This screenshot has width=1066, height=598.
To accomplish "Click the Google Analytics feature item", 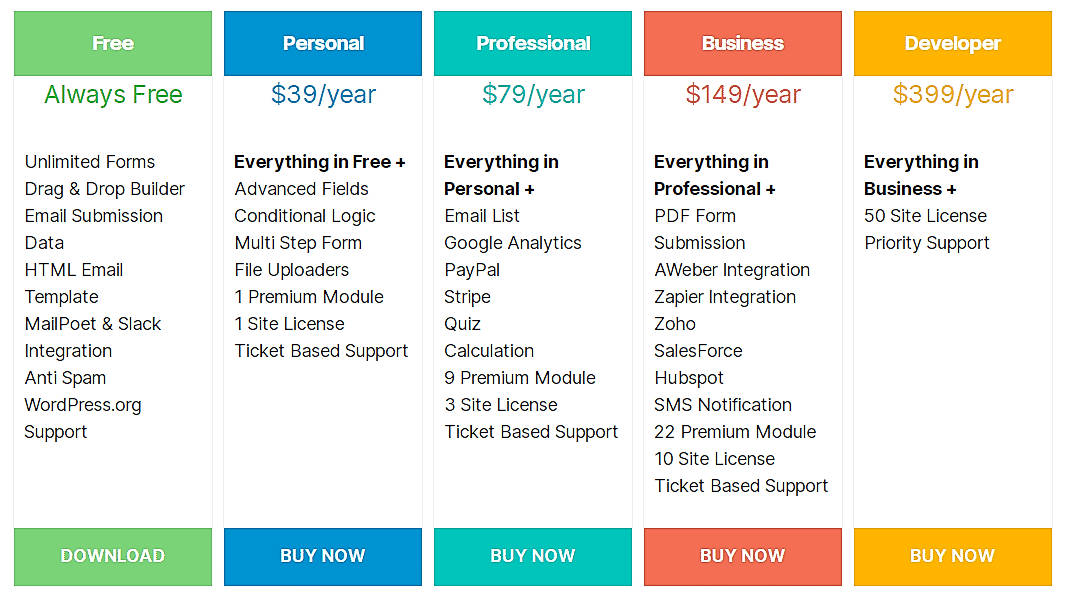I will click(x=513, y=242).
